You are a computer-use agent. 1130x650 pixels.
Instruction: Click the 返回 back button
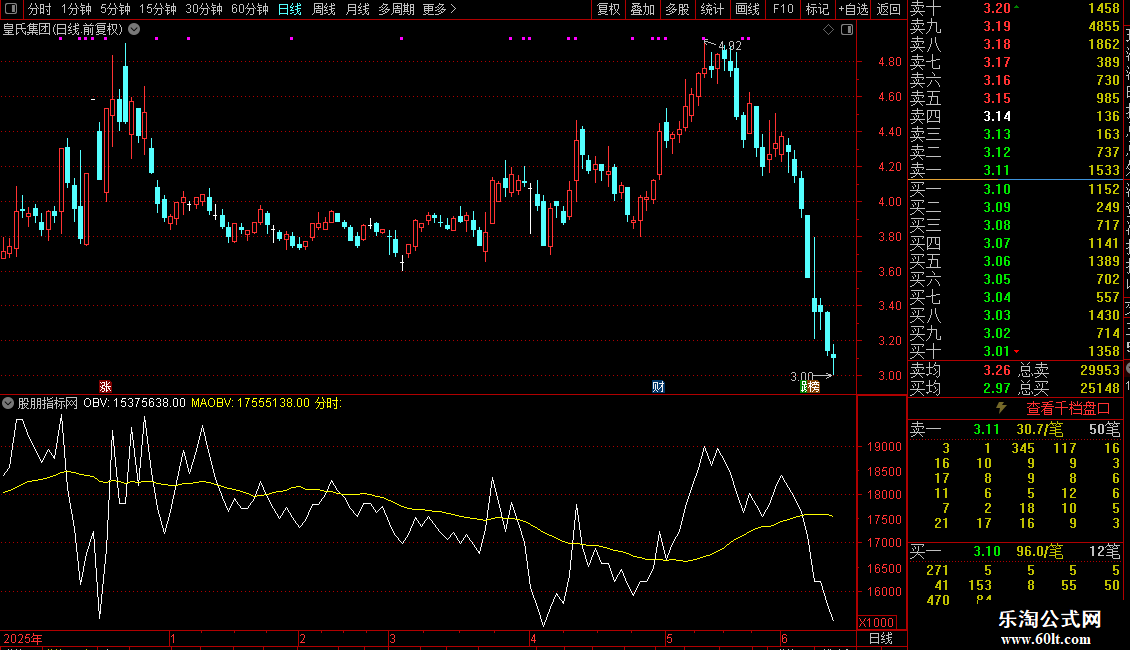tap(889, 9)
